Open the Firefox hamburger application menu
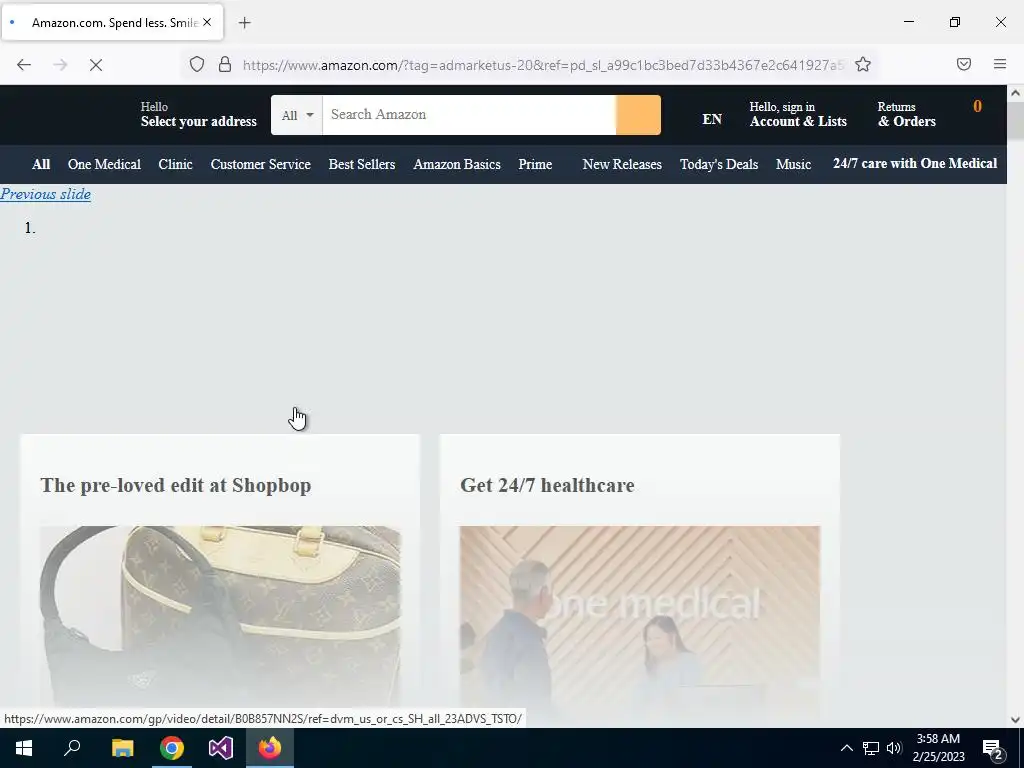1024x768 pixels. pyautogui.click(x=1000, y=64)
